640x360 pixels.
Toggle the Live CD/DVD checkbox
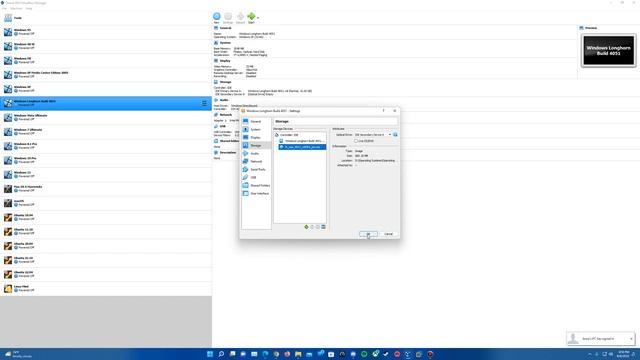(356, 141)
